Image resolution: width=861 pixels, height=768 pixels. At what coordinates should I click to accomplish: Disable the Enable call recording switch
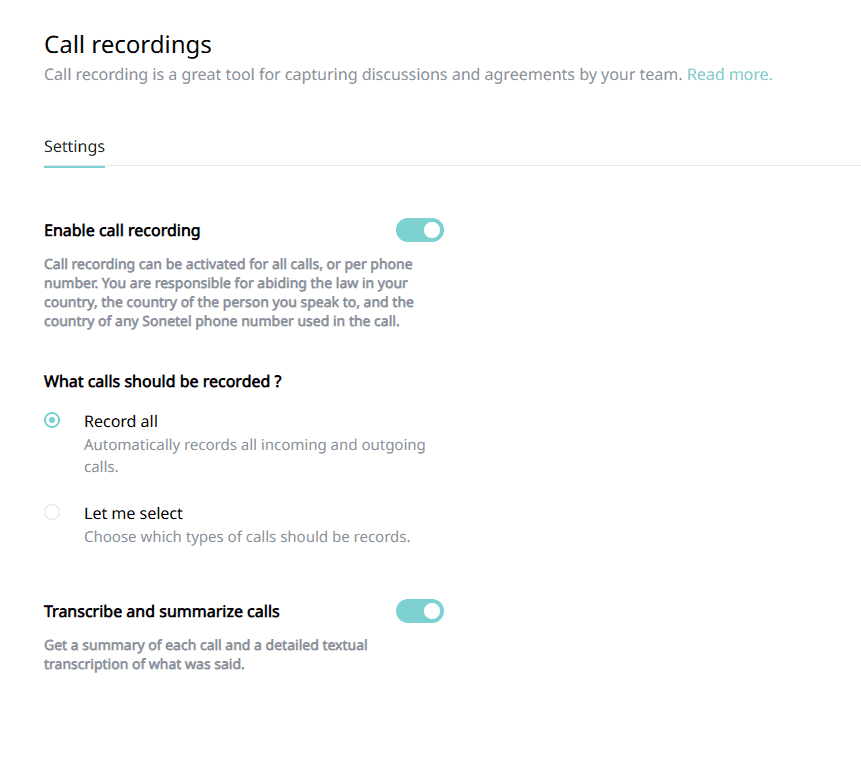coord(419,231)
